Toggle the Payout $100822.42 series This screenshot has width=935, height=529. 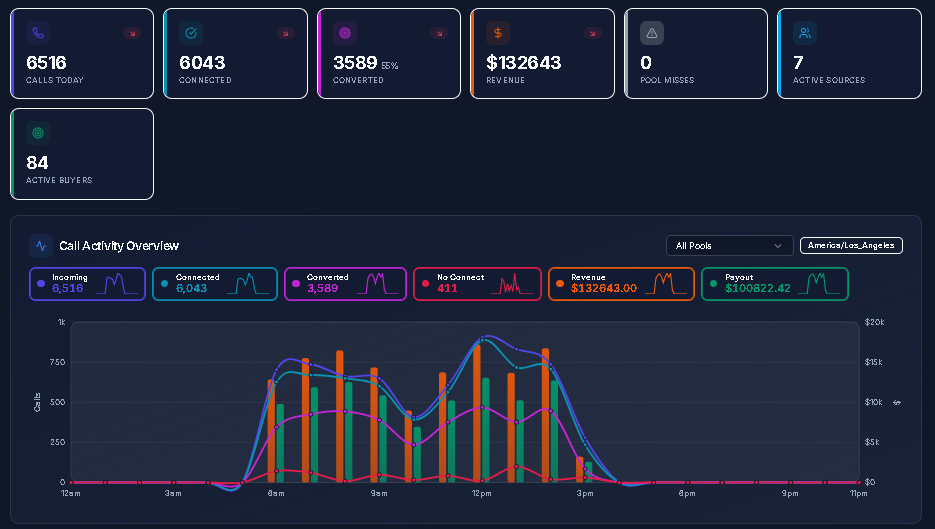point(775,284)
